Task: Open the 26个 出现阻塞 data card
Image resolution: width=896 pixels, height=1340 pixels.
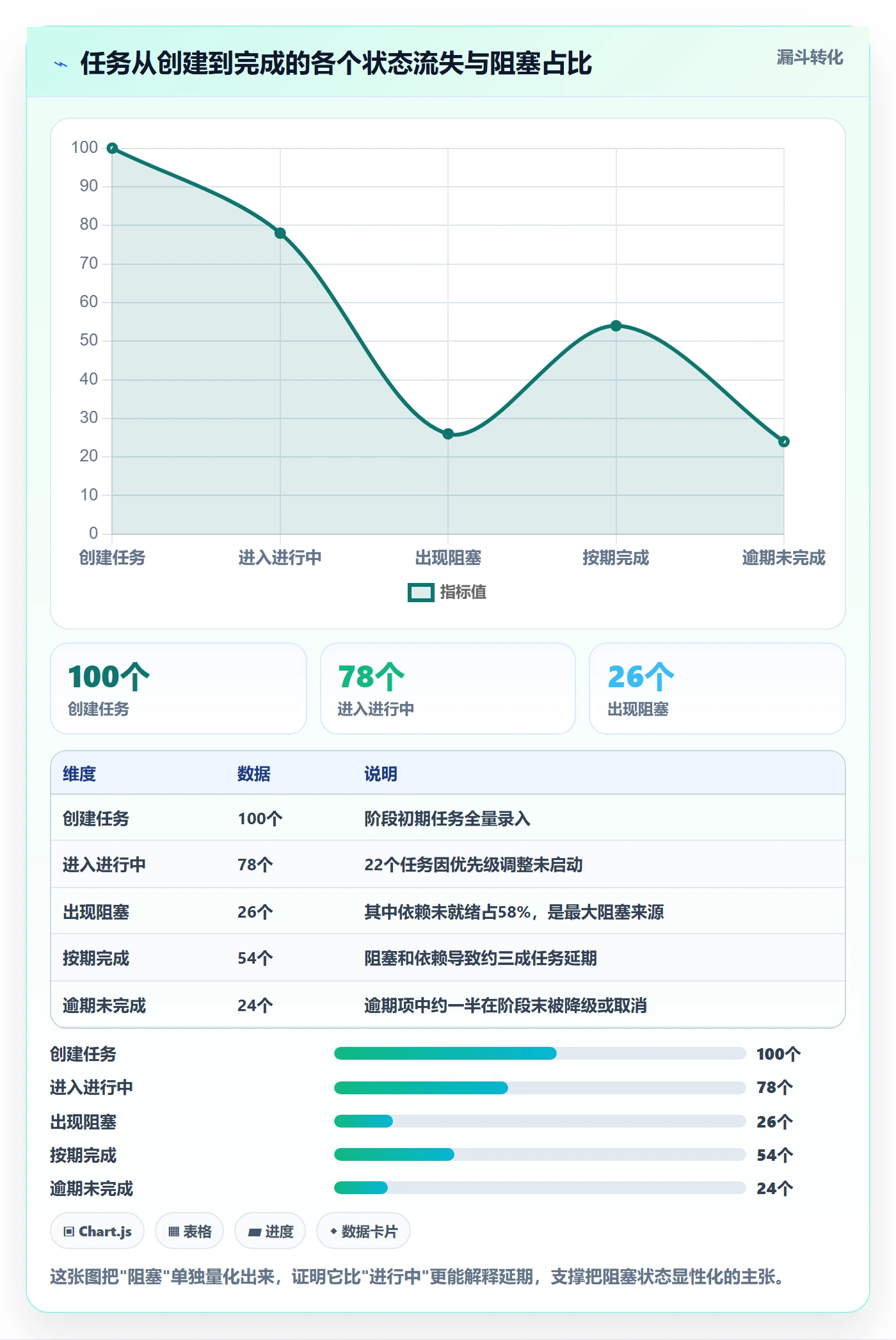Action: (x=717, y=689)
